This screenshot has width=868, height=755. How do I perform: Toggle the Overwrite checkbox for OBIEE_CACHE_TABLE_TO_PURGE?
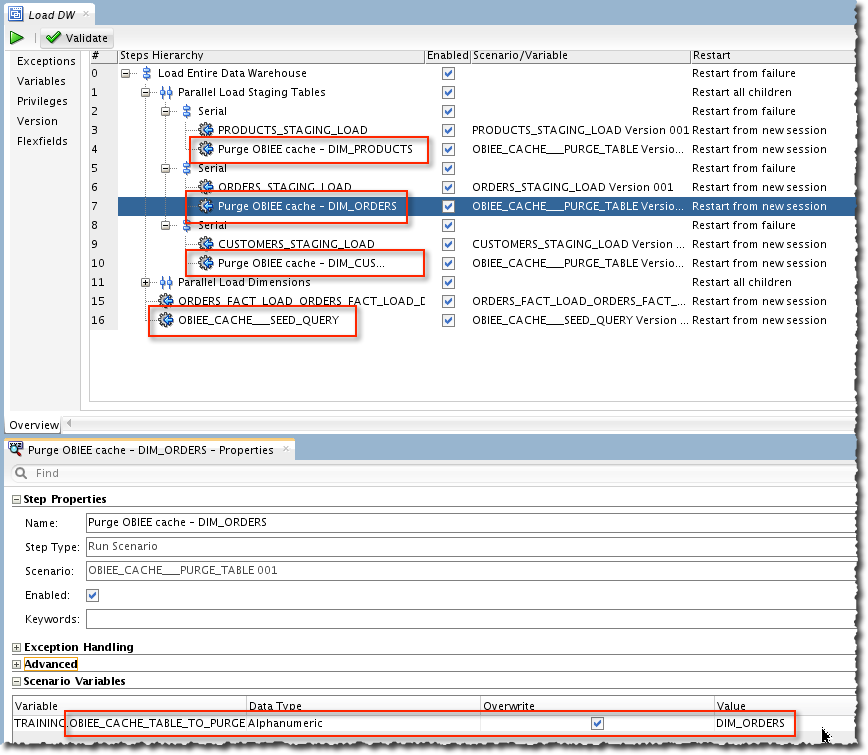[597, 723]
